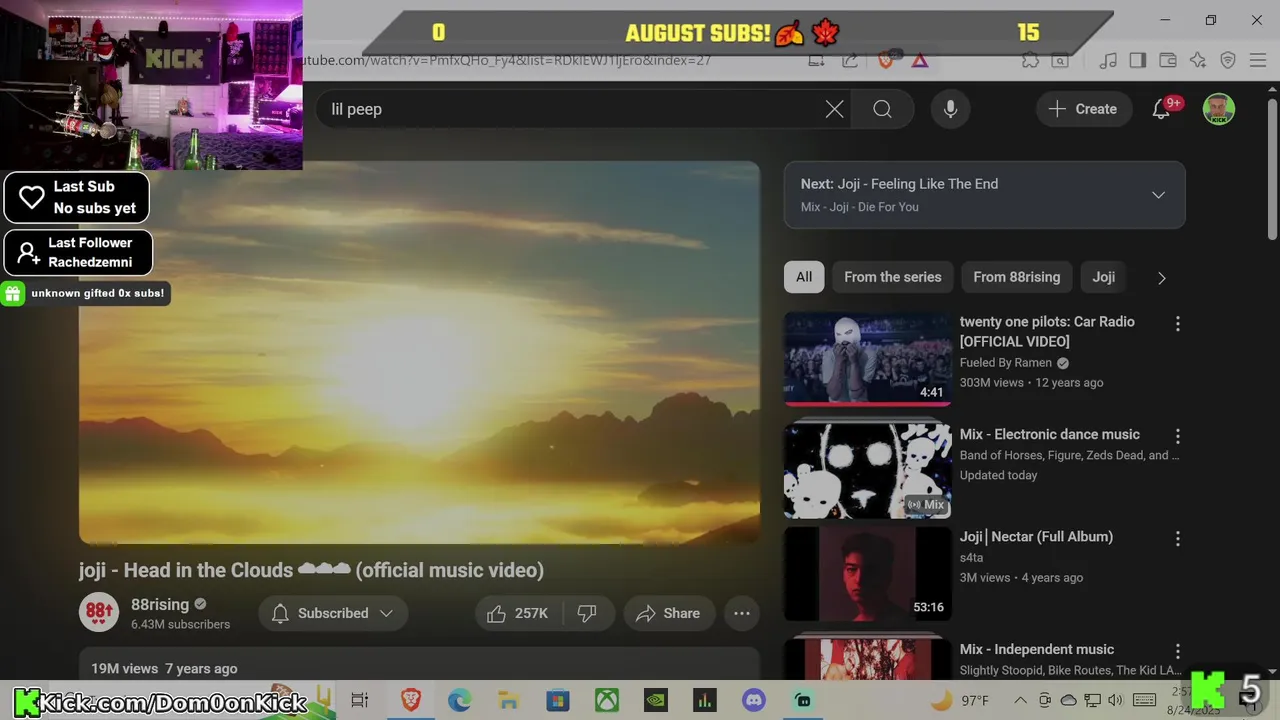This screenshot has height=720, width=1280.
Task: Open File Explorer from the taskbar
Action: click(x=508, y=700)
